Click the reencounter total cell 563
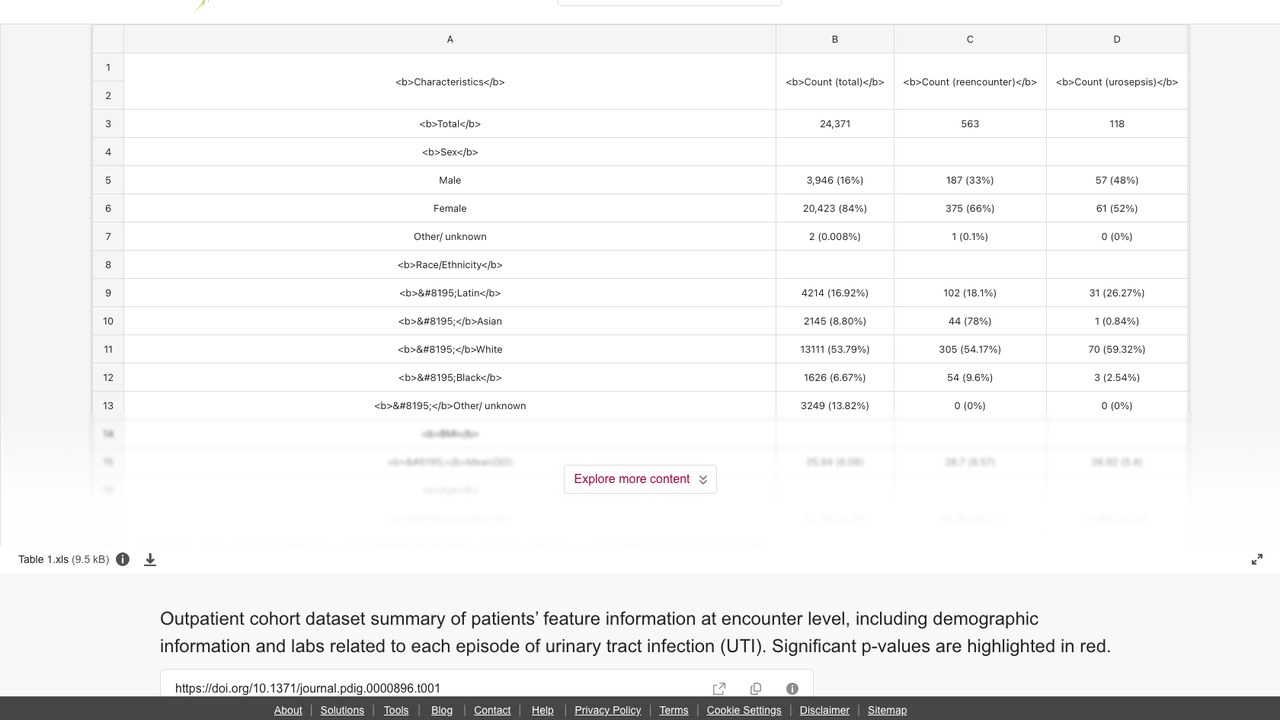This screenshot has height=720, width=1280. (970, 124)
